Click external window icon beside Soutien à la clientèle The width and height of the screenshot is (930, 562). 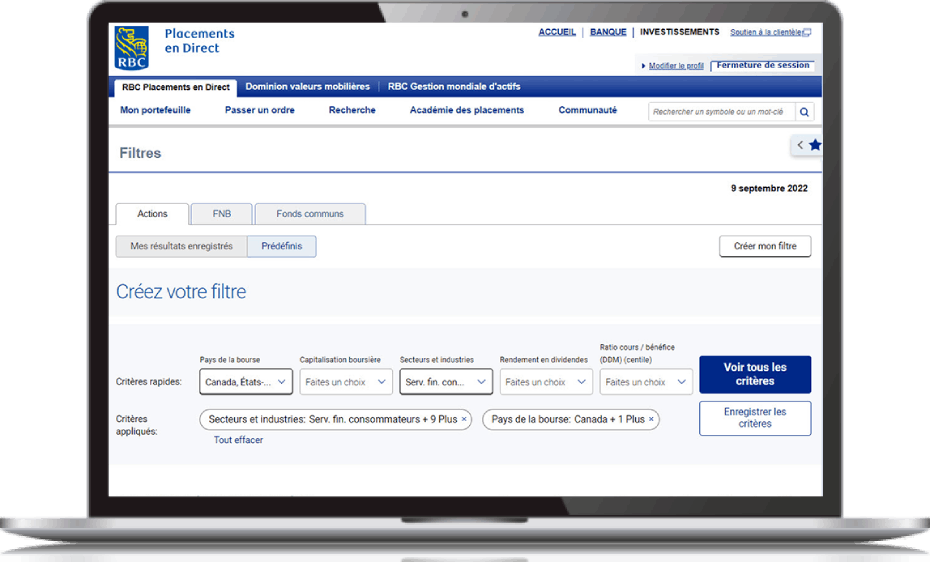(807, 33)
